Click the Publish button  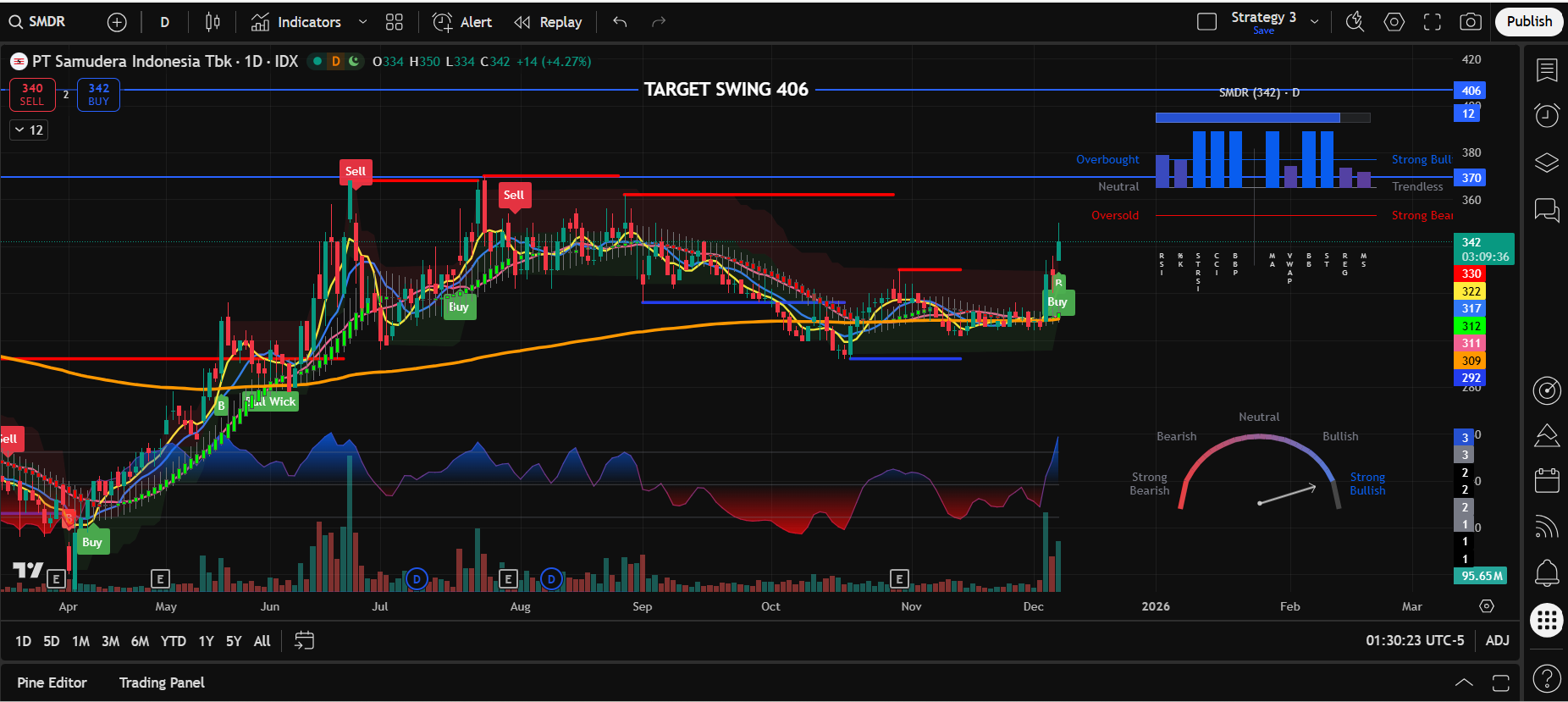pyautogui.click(x=1528, y=22)
